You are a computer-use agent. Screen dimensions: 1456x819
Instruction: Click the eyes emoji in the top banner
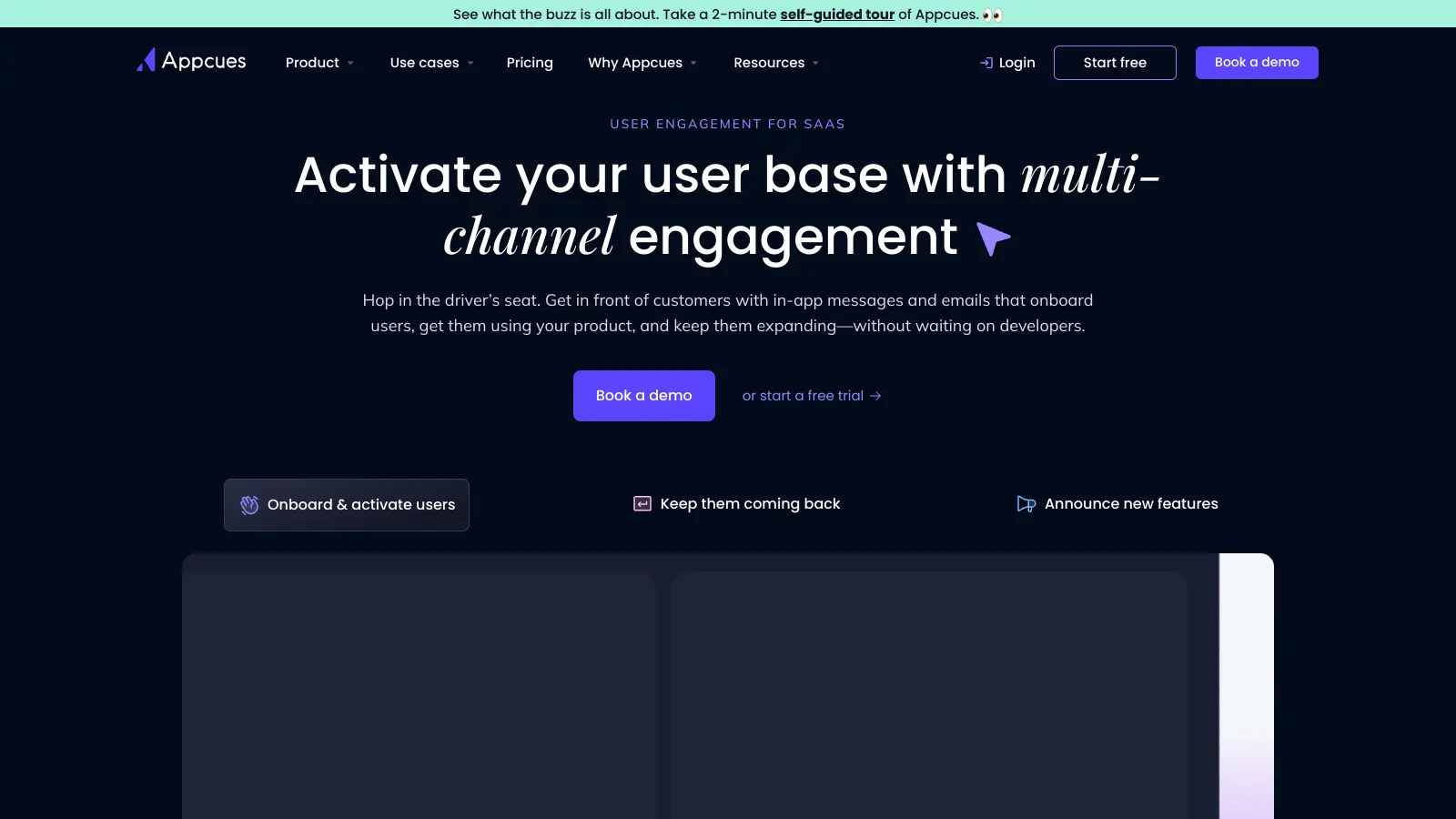[x=994, y=14]
